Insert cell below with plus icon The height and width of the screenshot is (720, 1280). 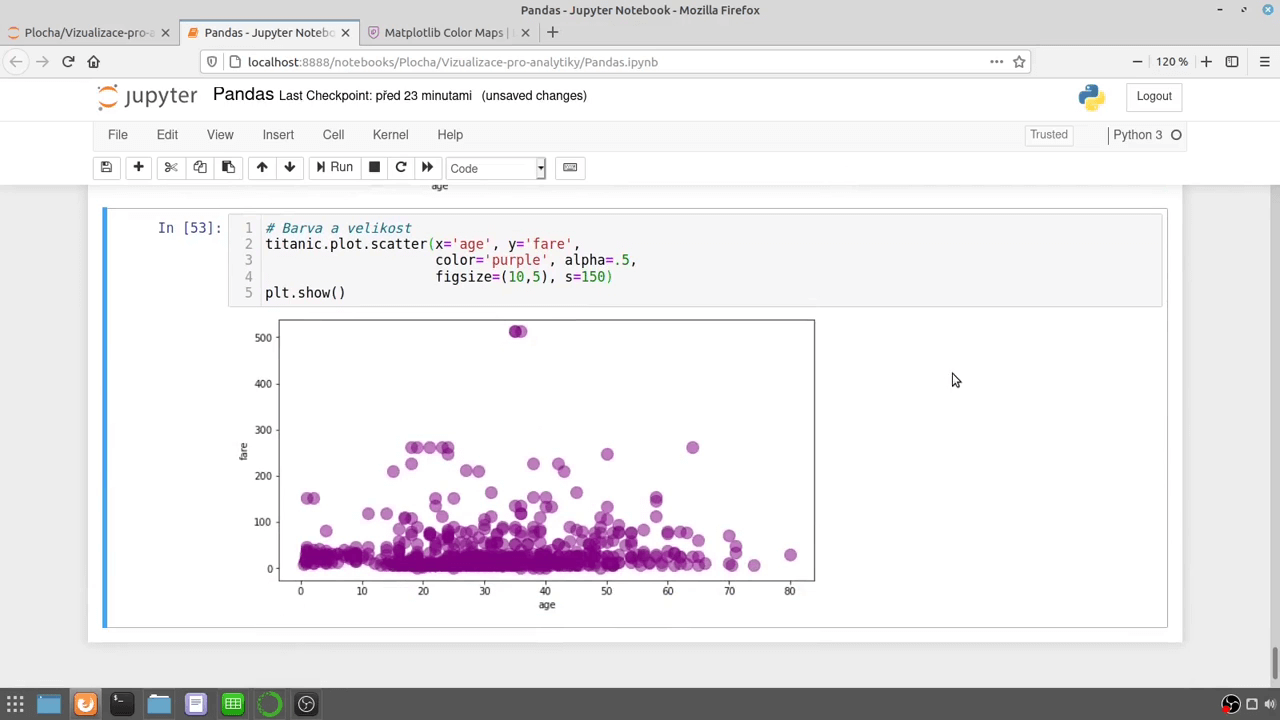[138, 168]
